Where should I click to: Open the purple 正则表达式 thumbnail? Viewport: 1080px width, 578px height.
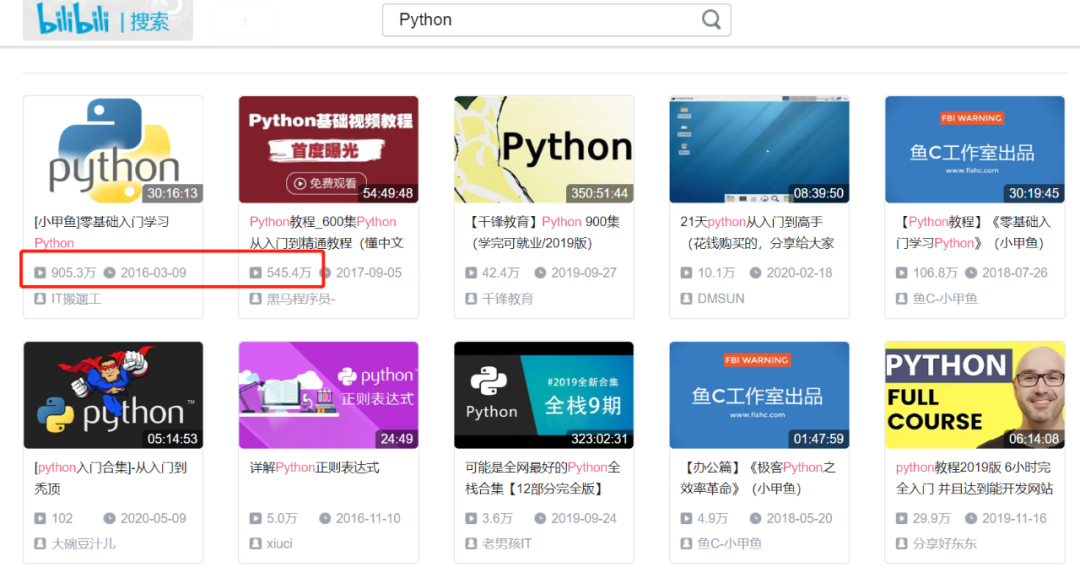tap(329, 395)
